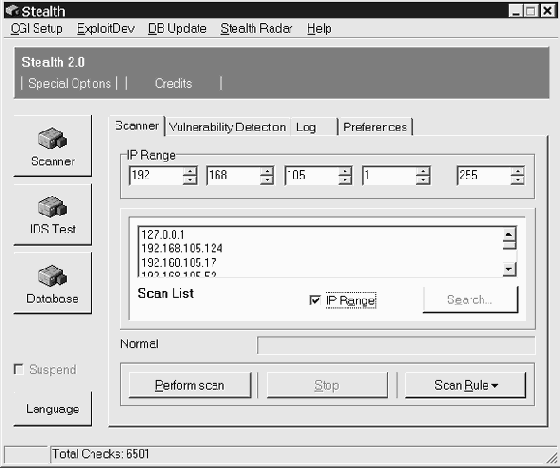Click the Language button

tap(52, 409)
